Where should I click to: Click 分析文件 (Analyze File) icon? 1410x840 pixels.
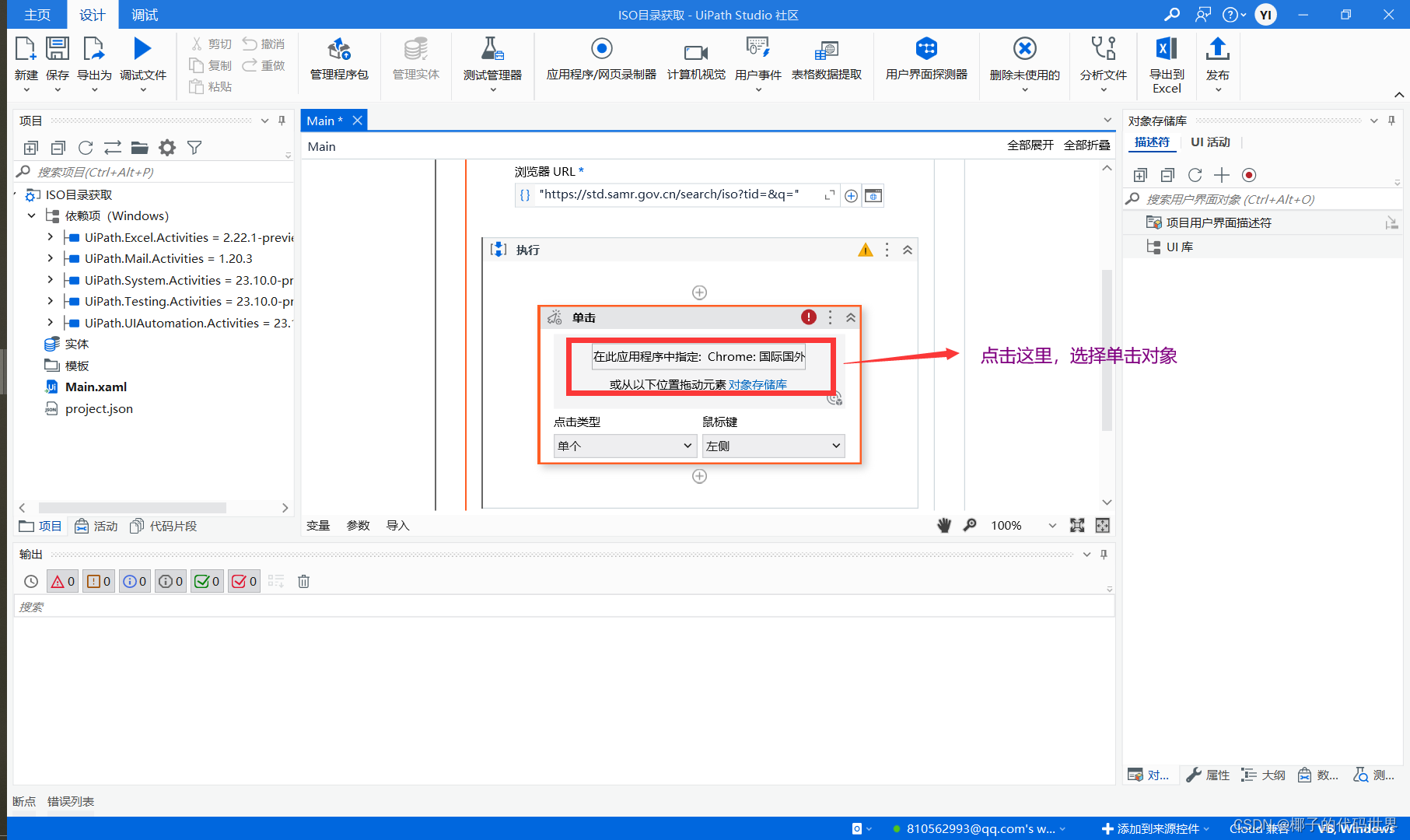(x=1104, y=49)
